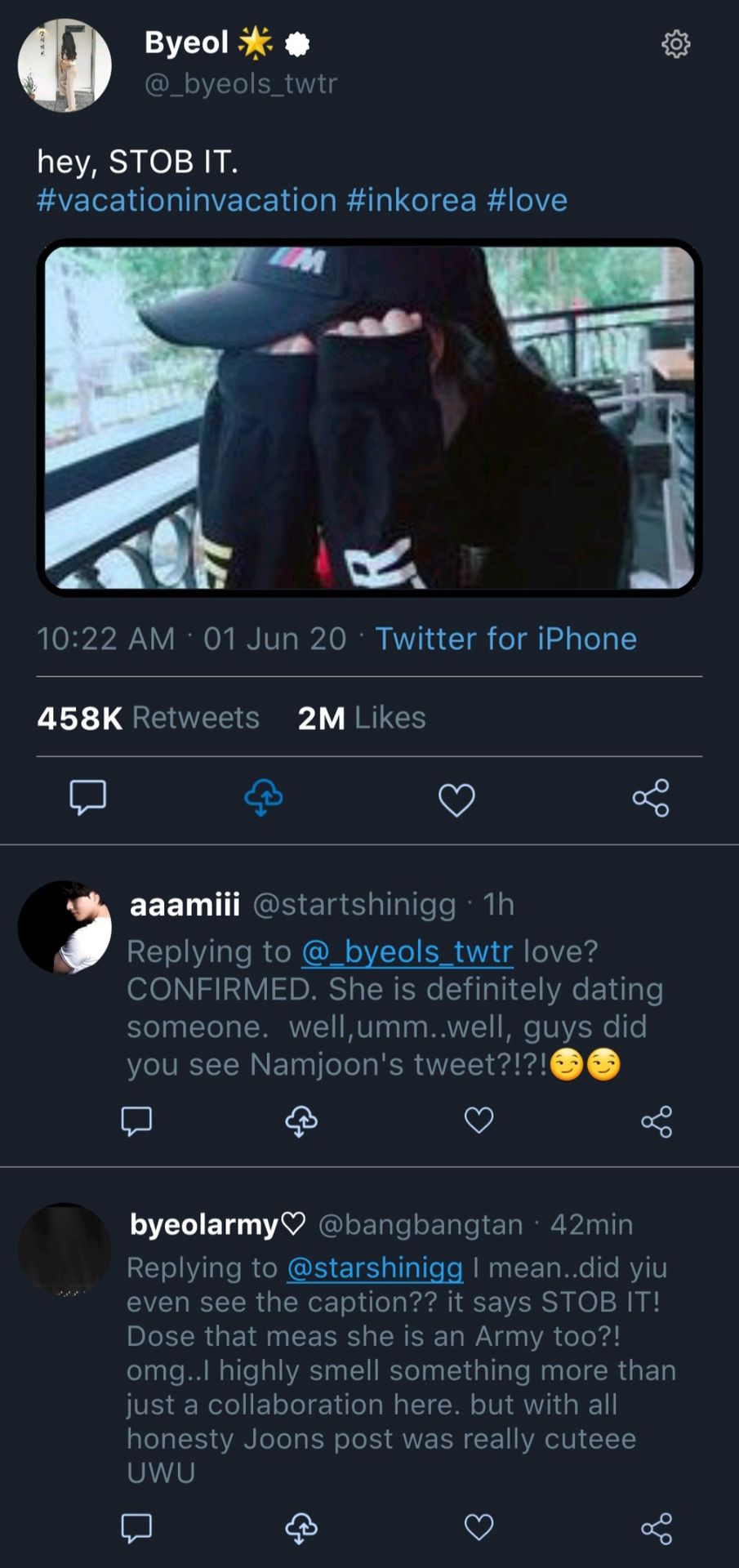Share Byeol's main tweet
The height and width of the screenshot is (1568, 739).
651,798
